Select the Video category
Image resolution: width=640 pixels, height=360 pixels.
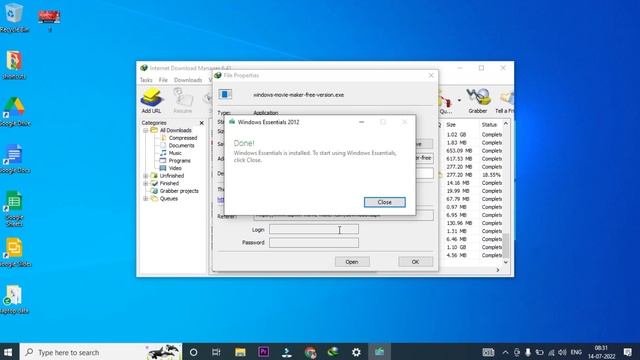pyautogui.click(x=175, y=168)
